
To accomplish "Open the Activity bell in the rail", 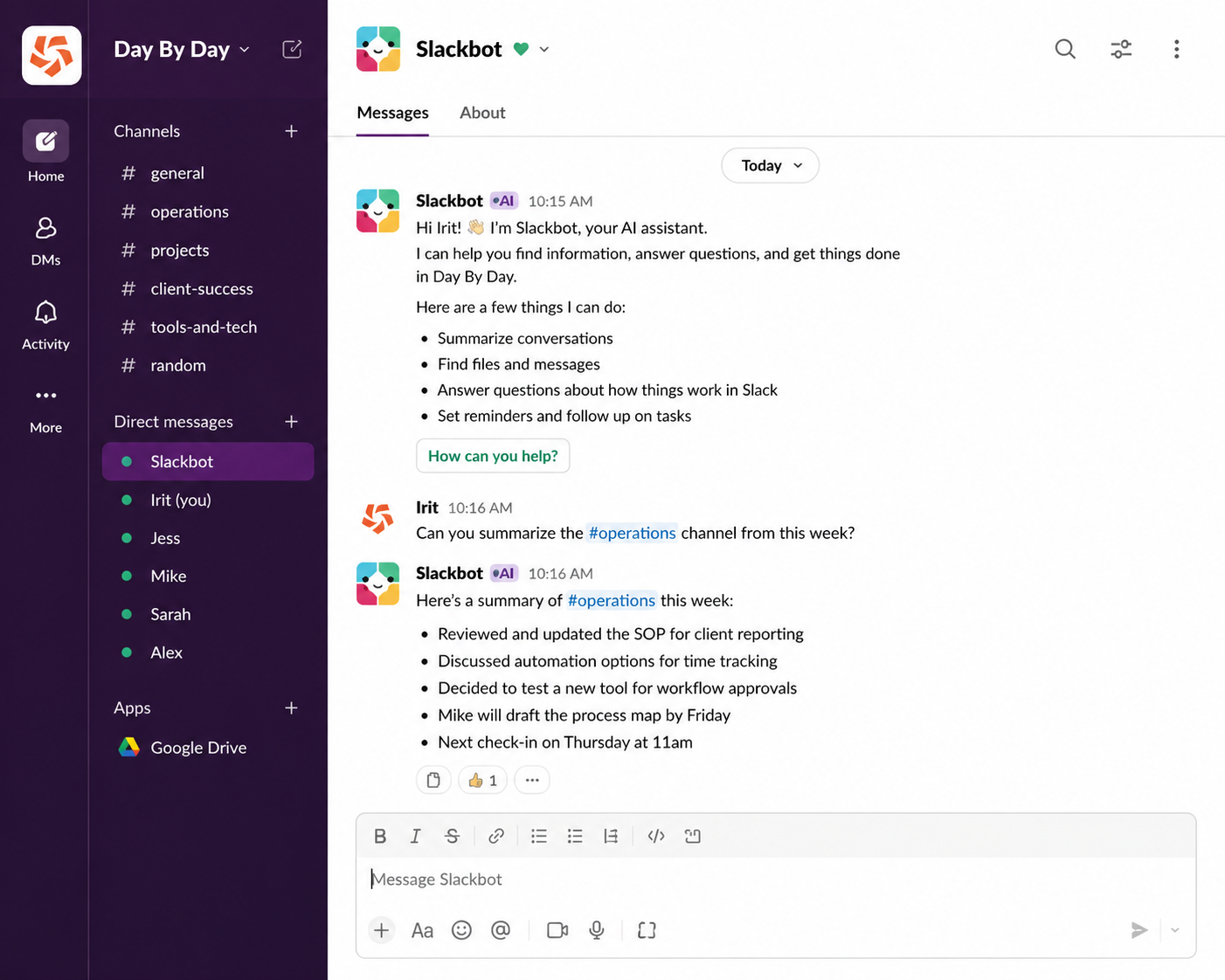I will tap(45, 325).
